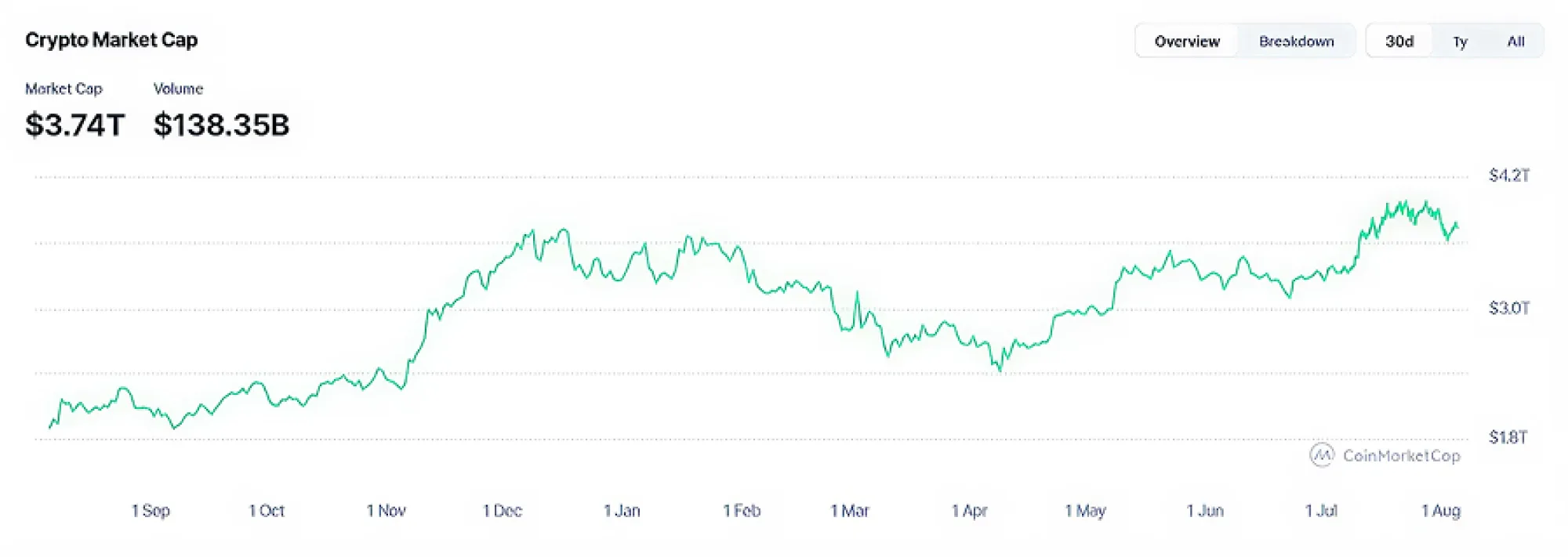Click the 1 Dec date label

tap(504, 511)
